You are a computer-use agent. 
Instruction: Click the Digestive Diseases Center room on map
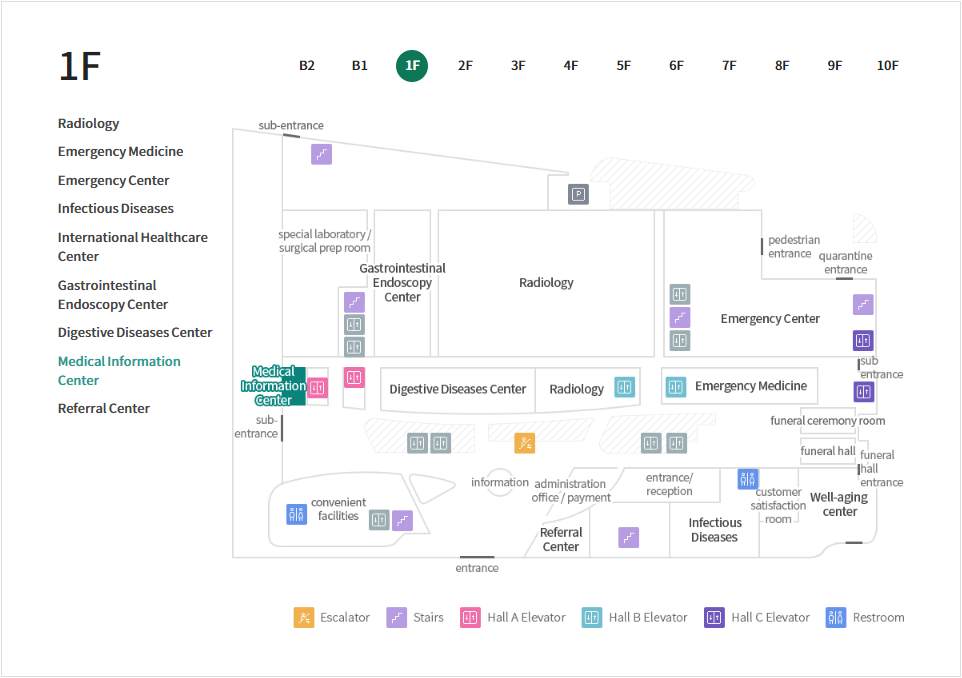[x=457, y=389]
